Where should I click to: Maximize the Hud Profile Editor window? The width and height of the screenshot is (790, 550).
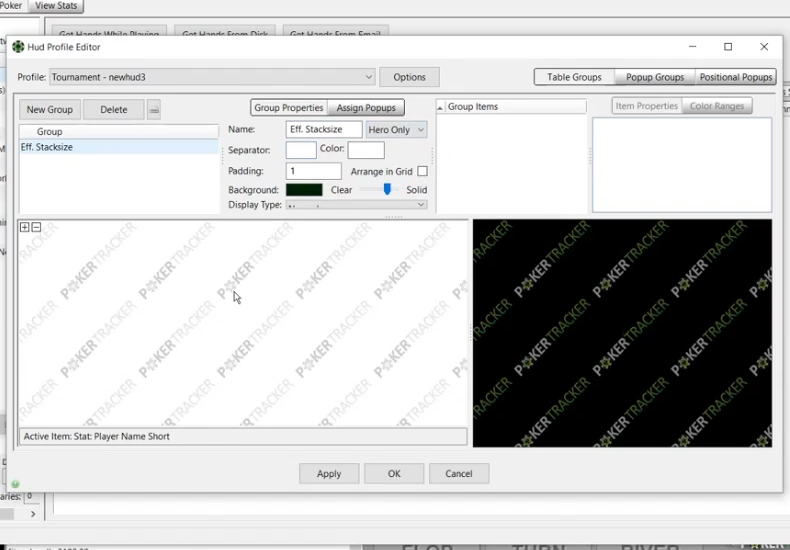[728, 47]
